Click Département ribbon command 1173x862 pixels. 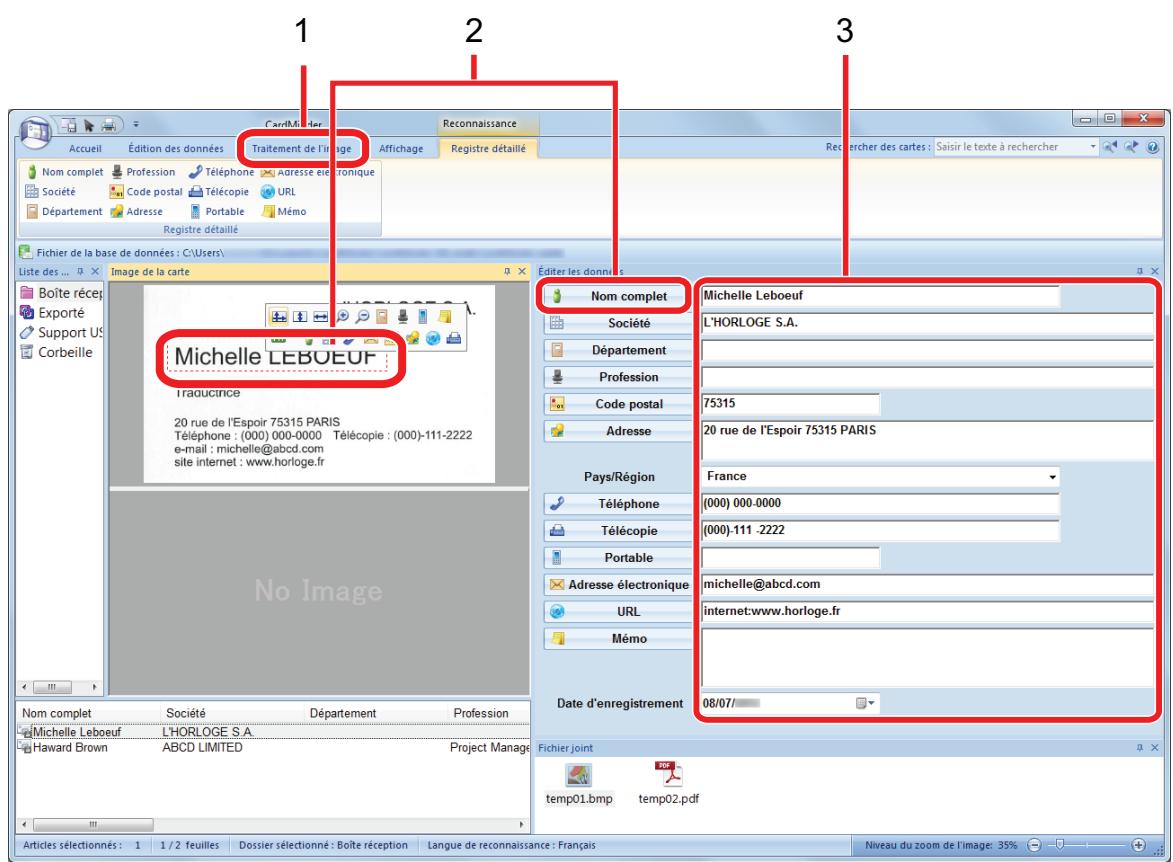[x=64, y=212]
